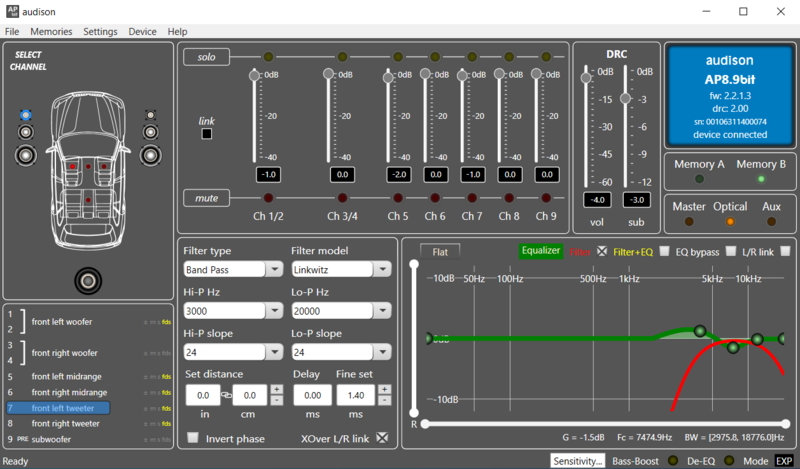Open the Settings menu
The width and height of the screenshot is (800, 469).
(100, 32)
